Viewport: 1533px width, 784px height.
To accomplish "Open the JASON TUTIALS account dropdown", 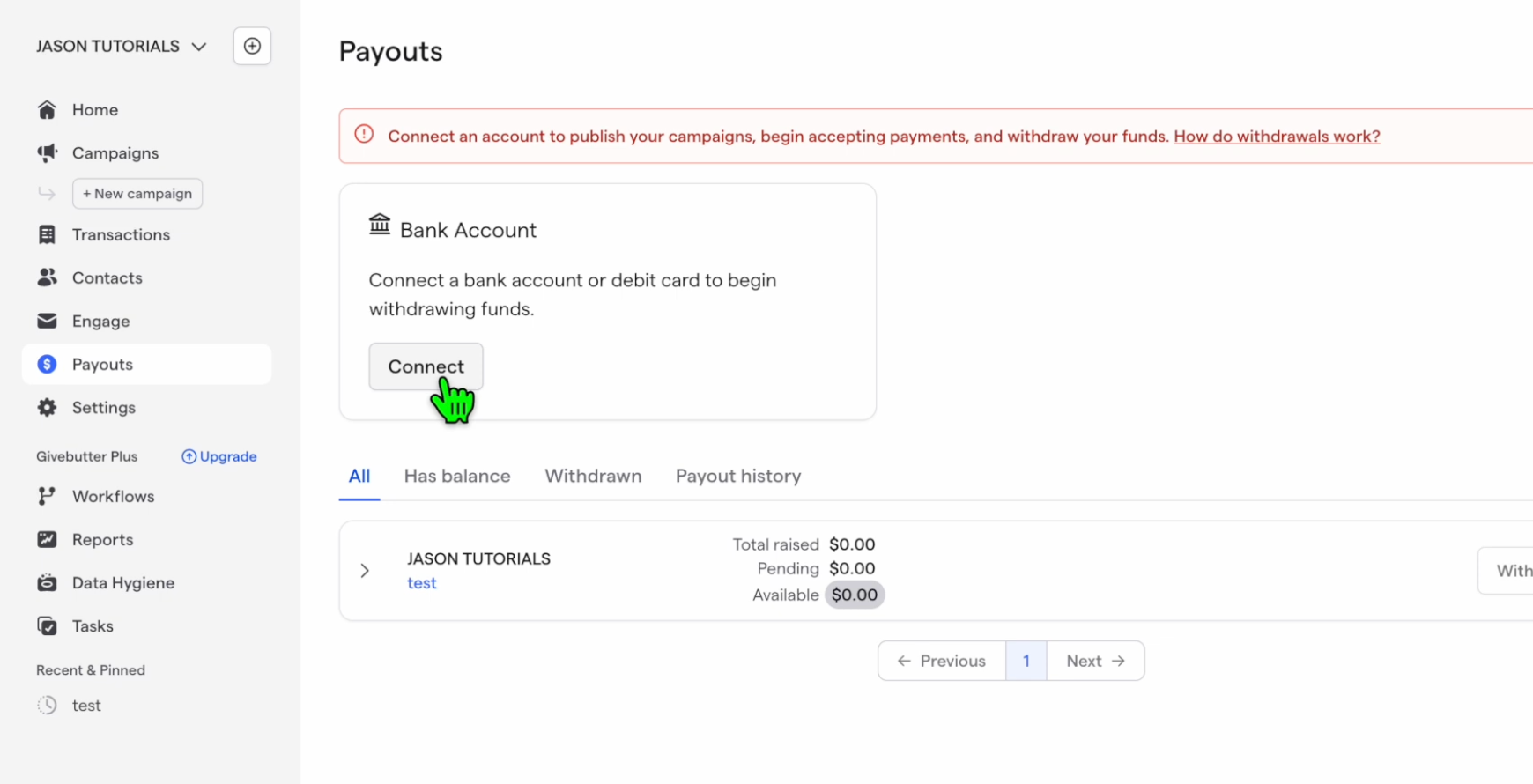I will coord(122,47).
